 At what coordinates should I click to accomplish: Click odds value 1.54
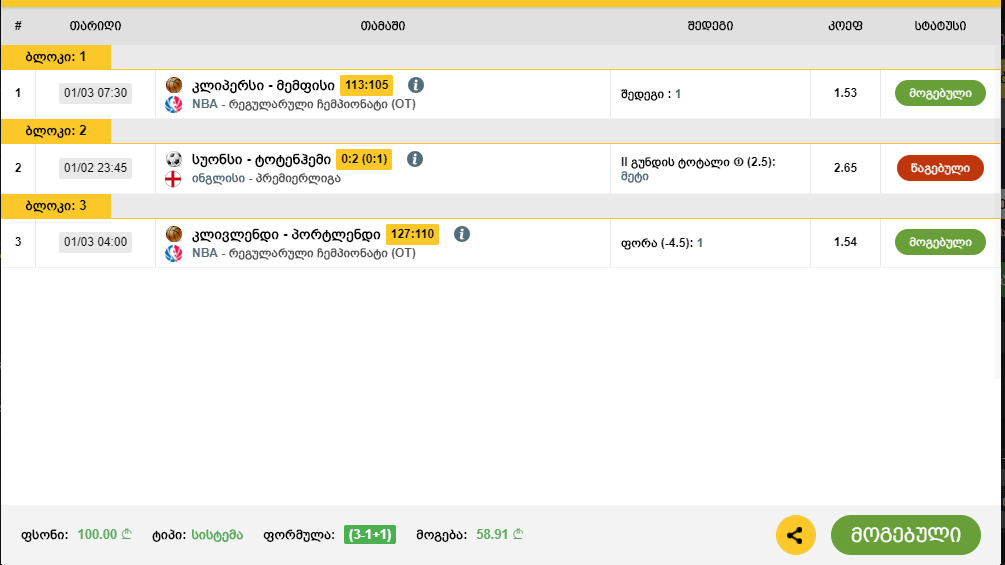[x=845, y=242]
